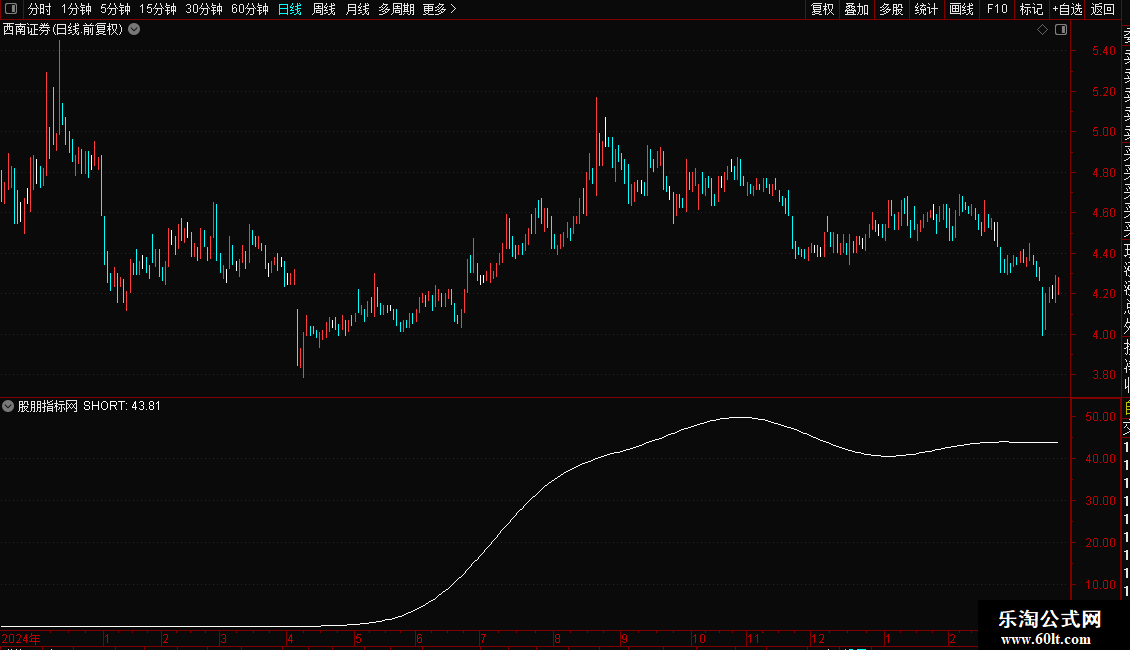This screenshot has height=650, width=1130.
Task: Toggle the side panel icon at toolbar left
Action: tap(11, 9)
